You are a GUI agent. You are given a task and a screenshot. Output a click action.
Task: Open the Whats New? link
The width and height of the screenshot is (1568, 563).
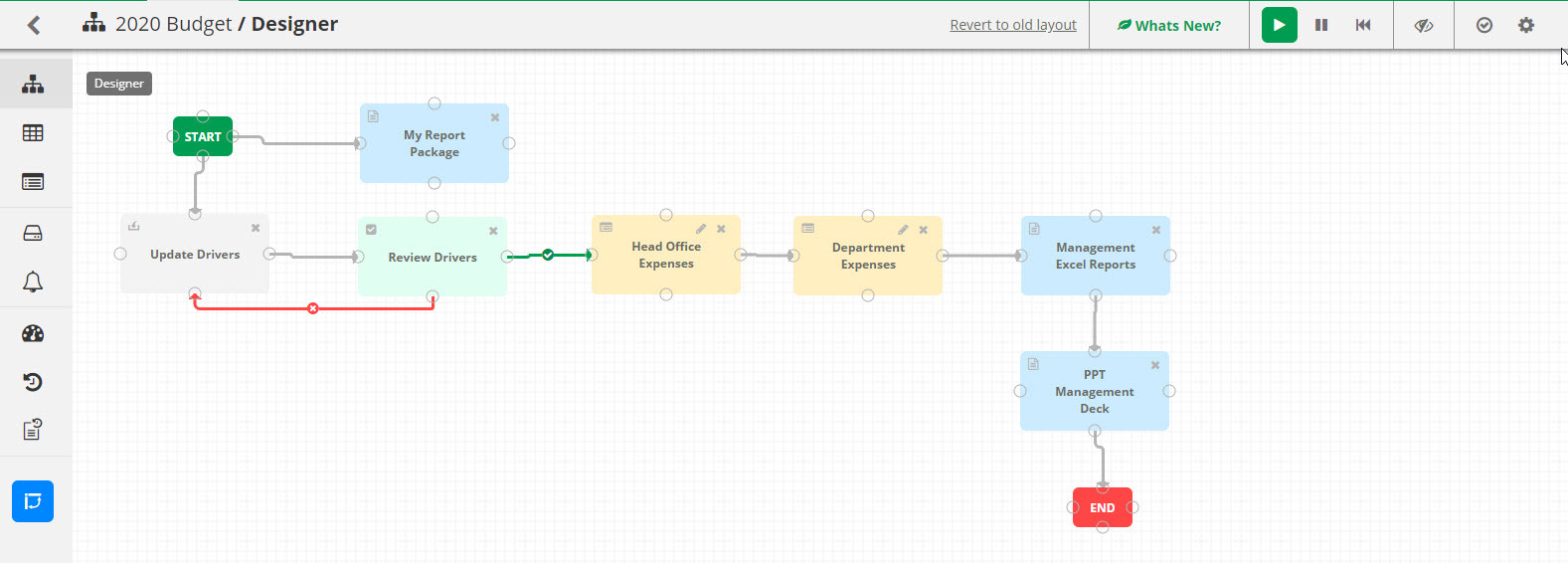tap(1169, 26)
